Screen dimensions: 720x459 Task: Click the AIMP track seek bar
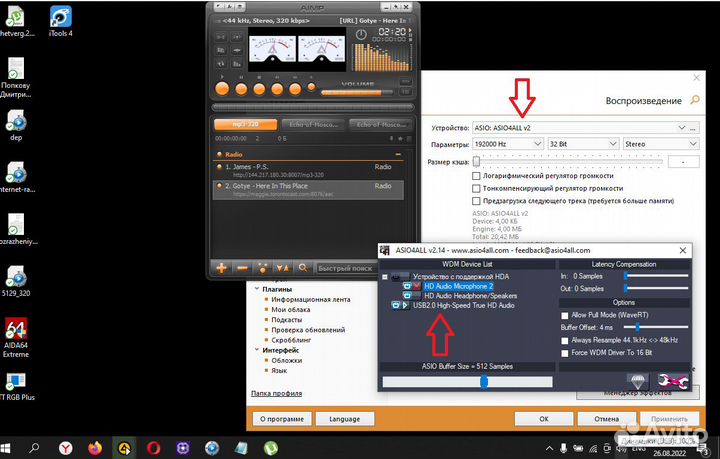[313, 107]
